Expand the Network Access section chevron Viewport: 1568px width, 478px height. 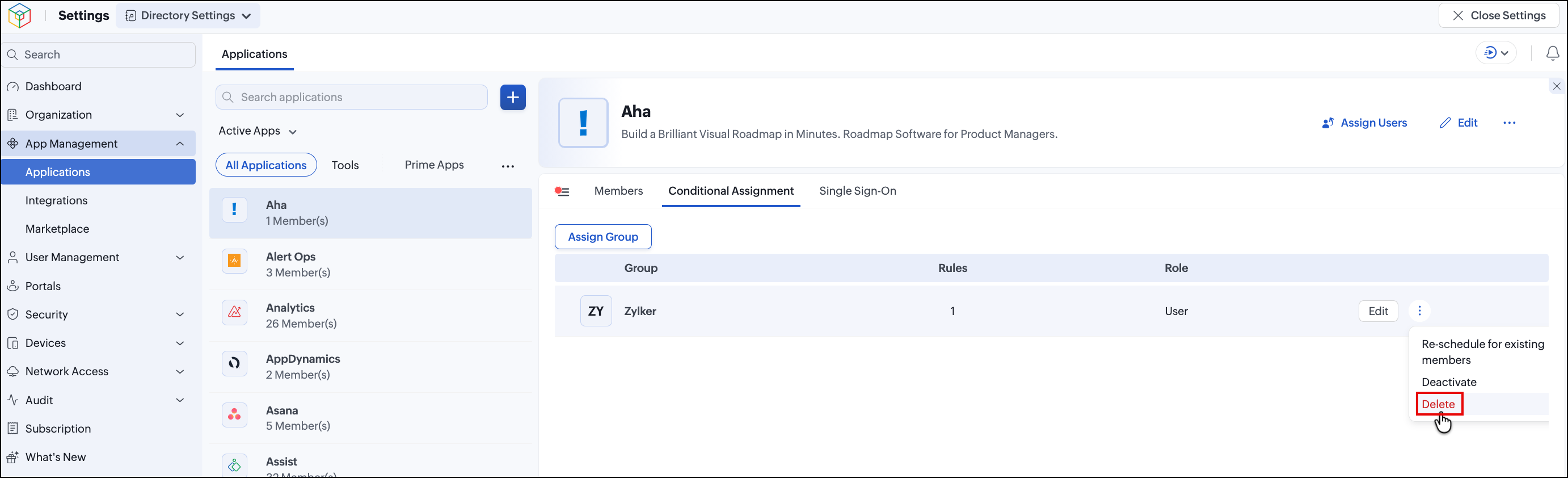pyautogui.click(x=180, y=371)
